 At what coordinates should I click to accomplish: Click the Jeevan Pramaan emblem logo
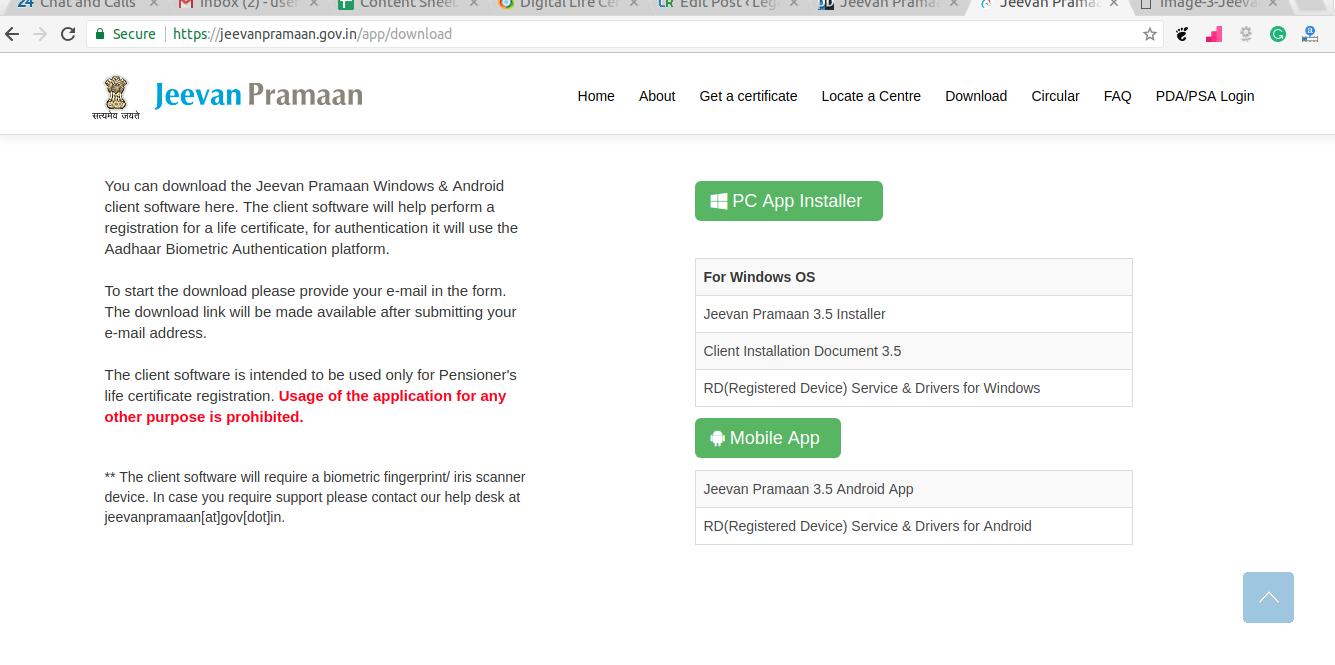click(116, 97)
